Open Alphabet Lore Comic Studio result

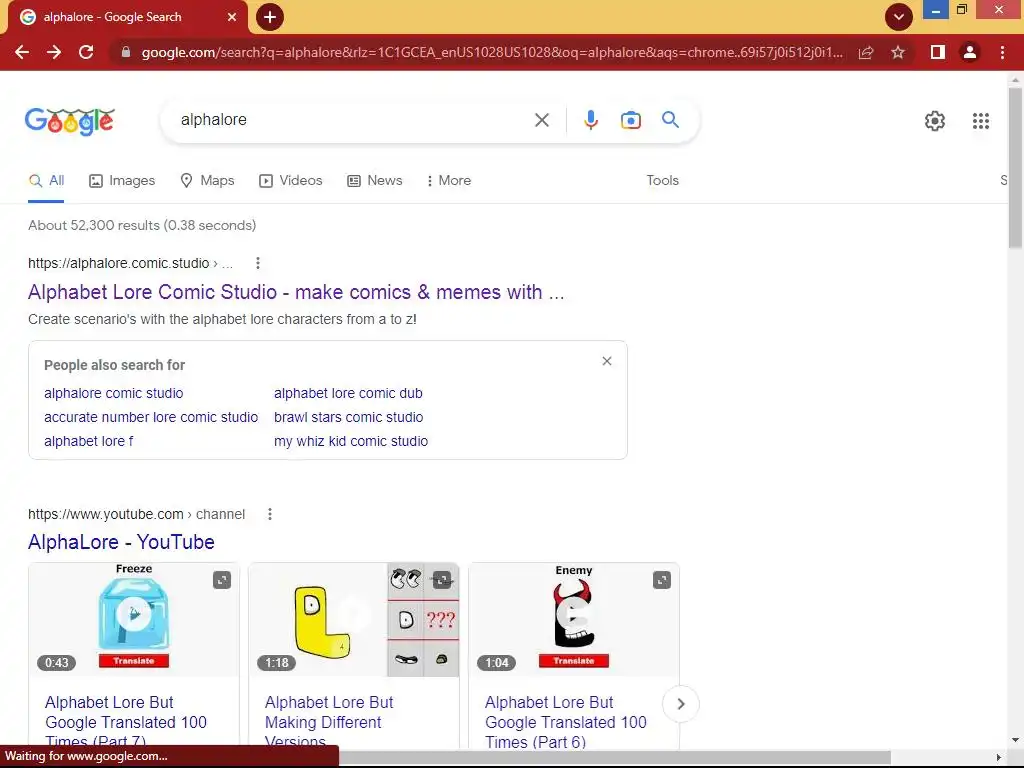pos(296,292)
